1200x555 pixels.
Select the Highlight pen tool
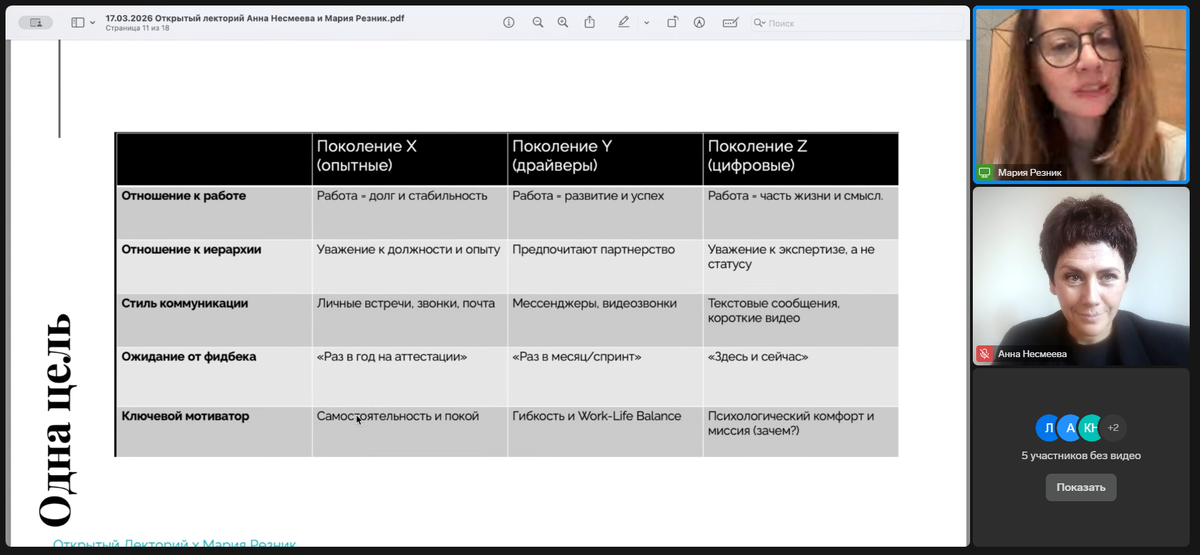[625, 22]
